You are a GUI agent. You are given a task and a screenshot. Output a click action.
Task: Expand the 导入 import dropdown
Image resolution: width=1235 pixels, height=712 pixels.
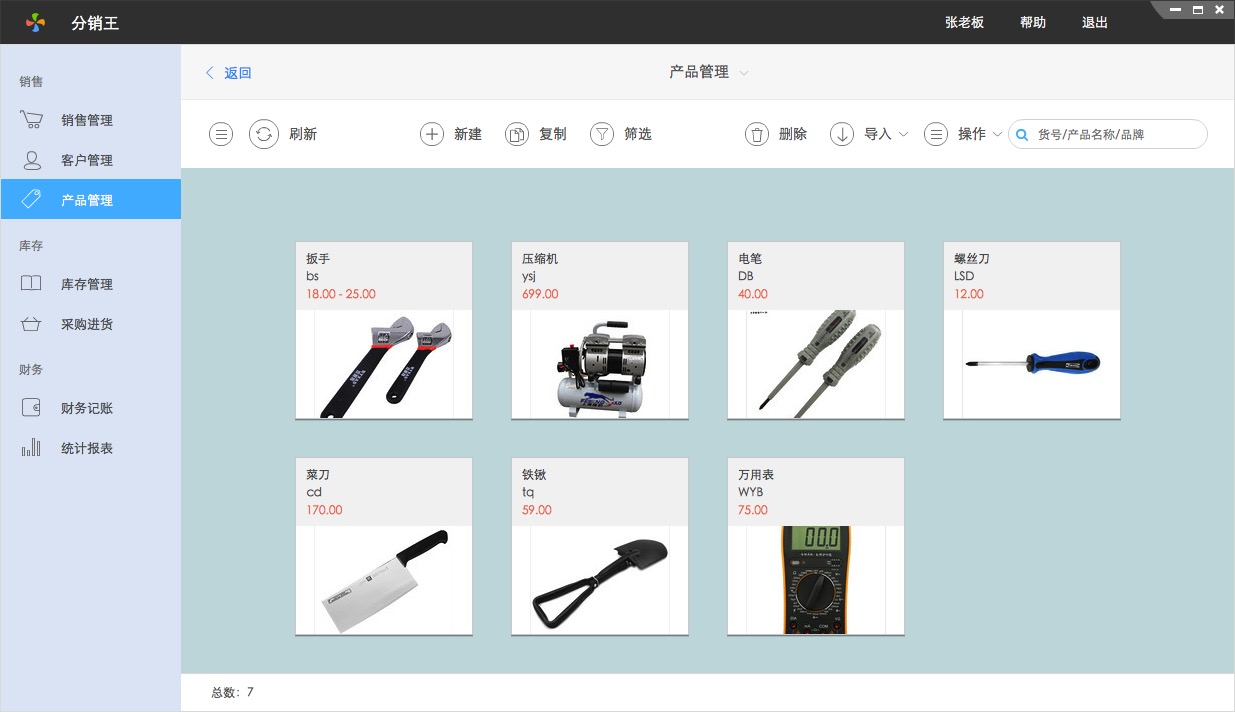(903, 134)
